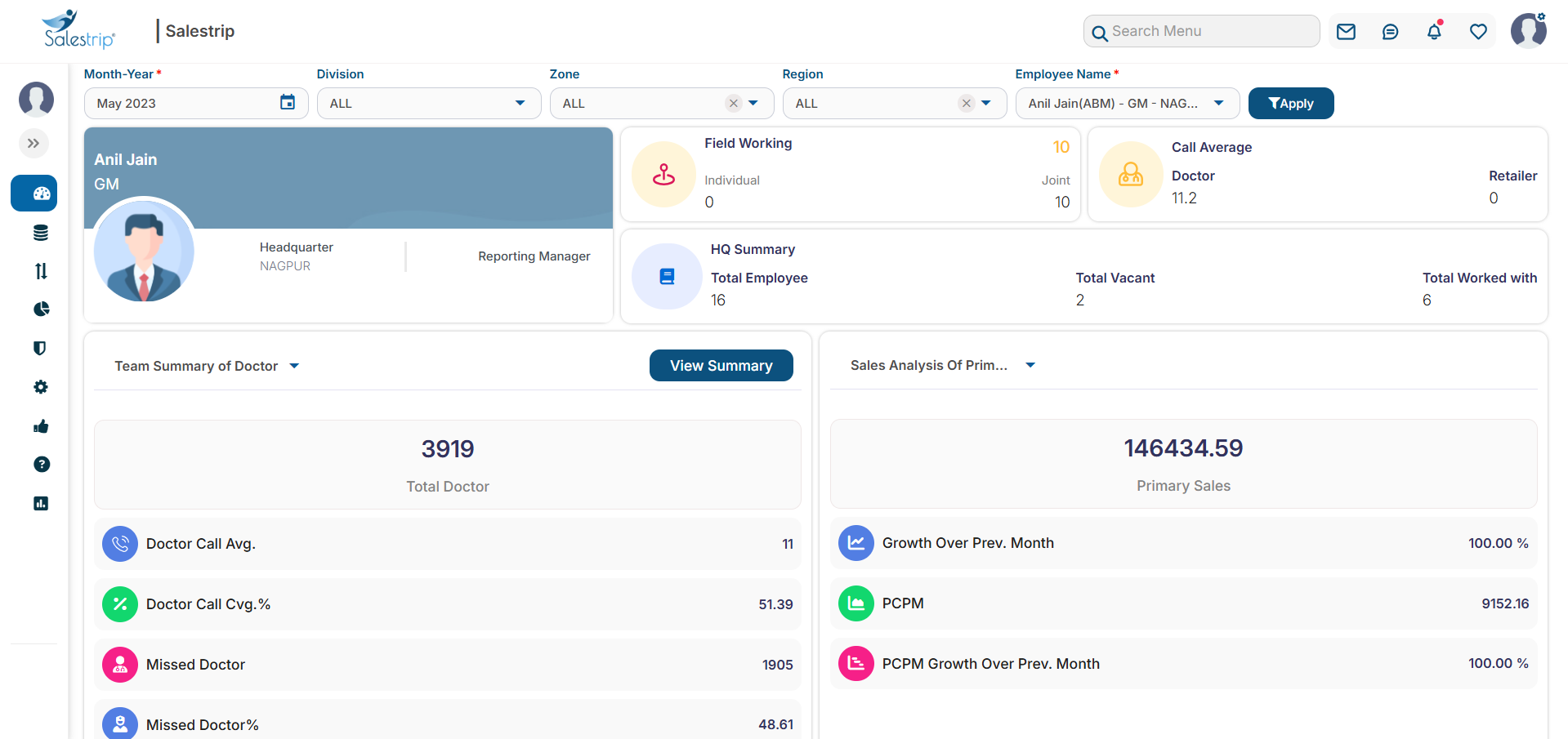Click into the Search Menu field
The width and height of the screenshot is (1568, 739).
point(1201,31)
